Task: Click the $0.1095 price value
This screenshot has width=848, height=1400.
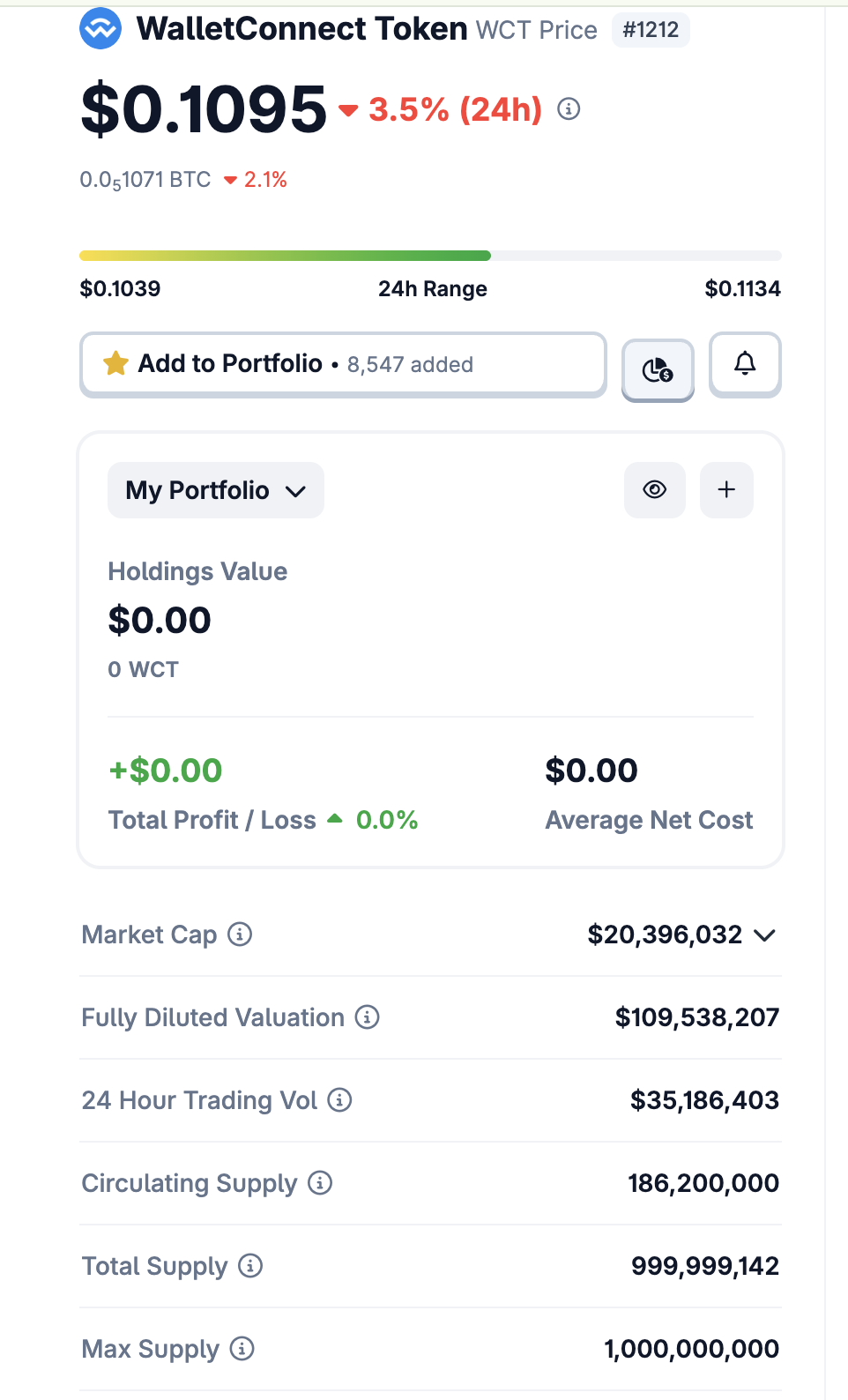Action: click(x=204, y=109)
